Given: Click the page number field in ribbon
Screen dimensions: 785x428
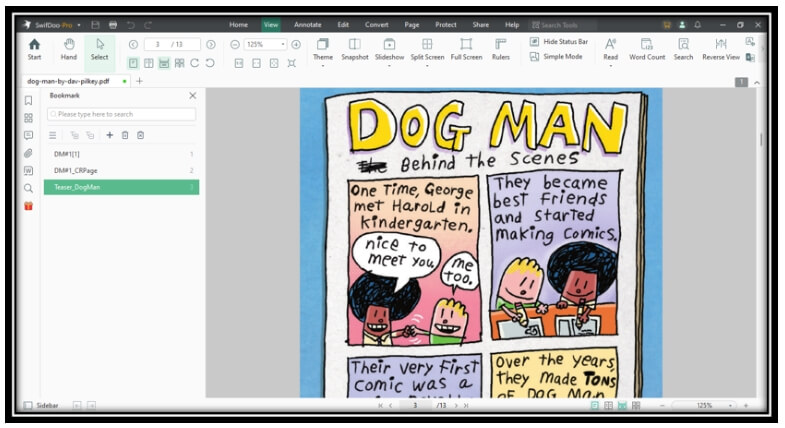Looking at the screenshot, I should [x=172, y=45].
